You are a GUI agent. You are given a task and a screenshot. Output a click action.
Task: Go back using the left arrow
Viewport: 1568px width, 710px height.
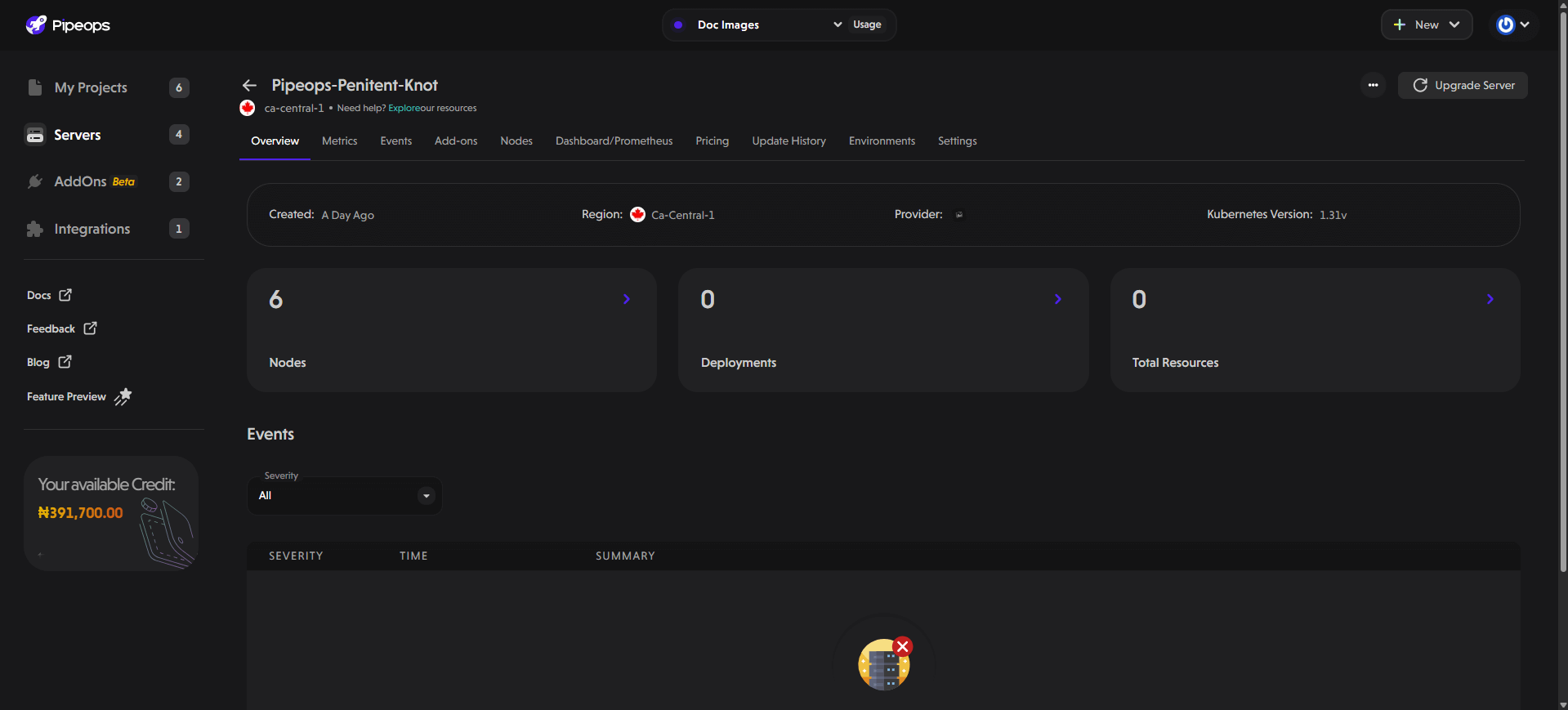click(250, 85)
